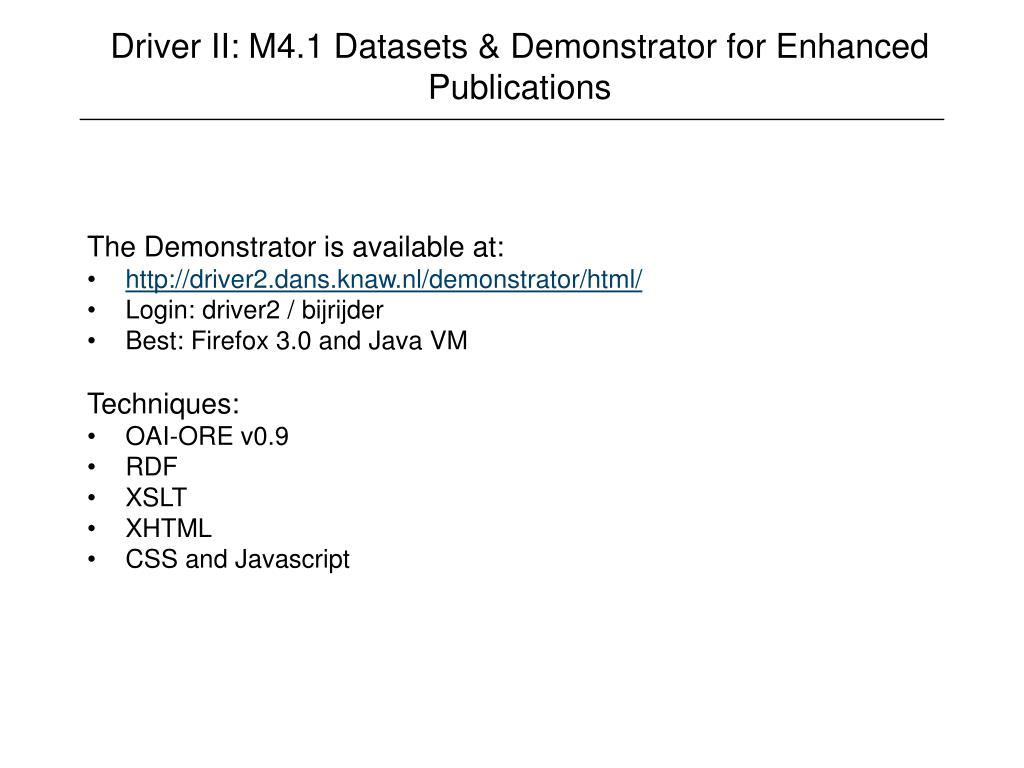Click the 'CSS and Javascript' list item

pos(238,560)
